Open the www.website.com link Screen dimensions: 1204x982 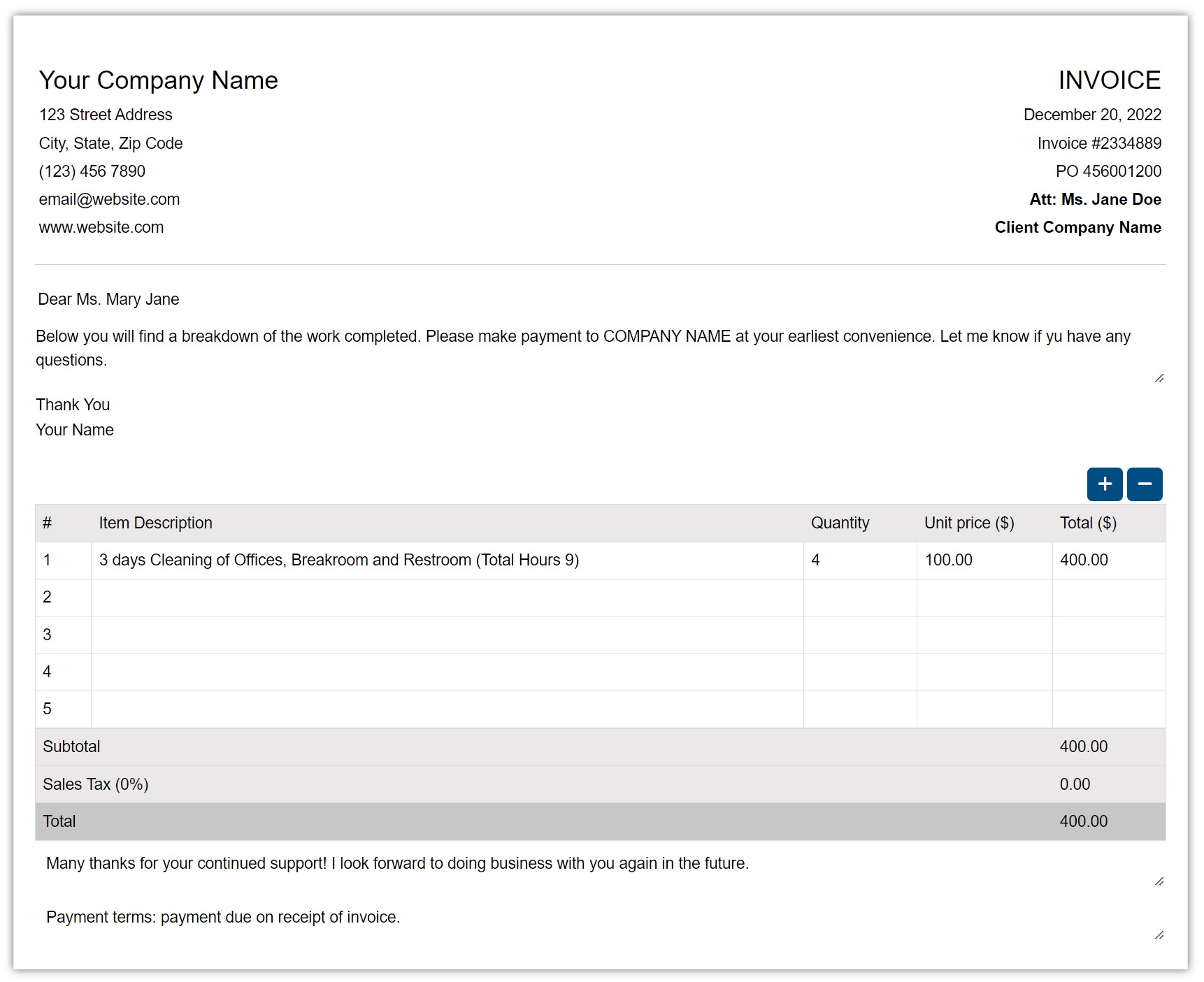point(101,227)
